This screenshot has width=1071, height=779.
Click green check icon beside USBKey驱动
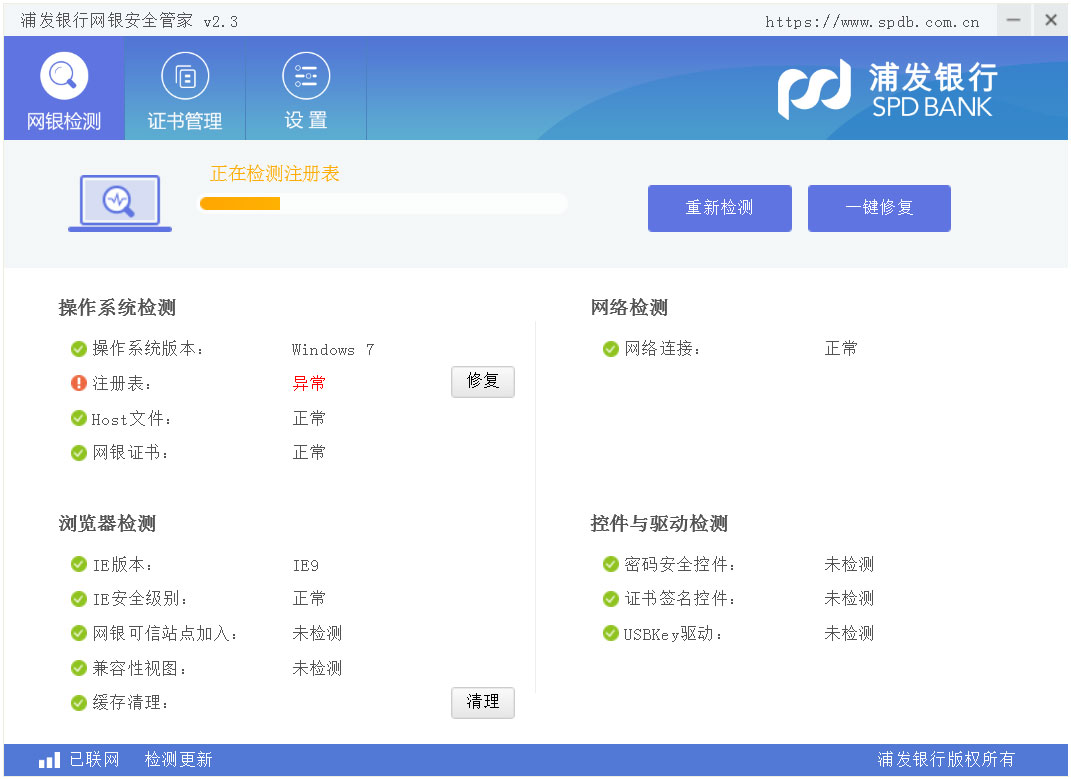[x=611, y=633]
